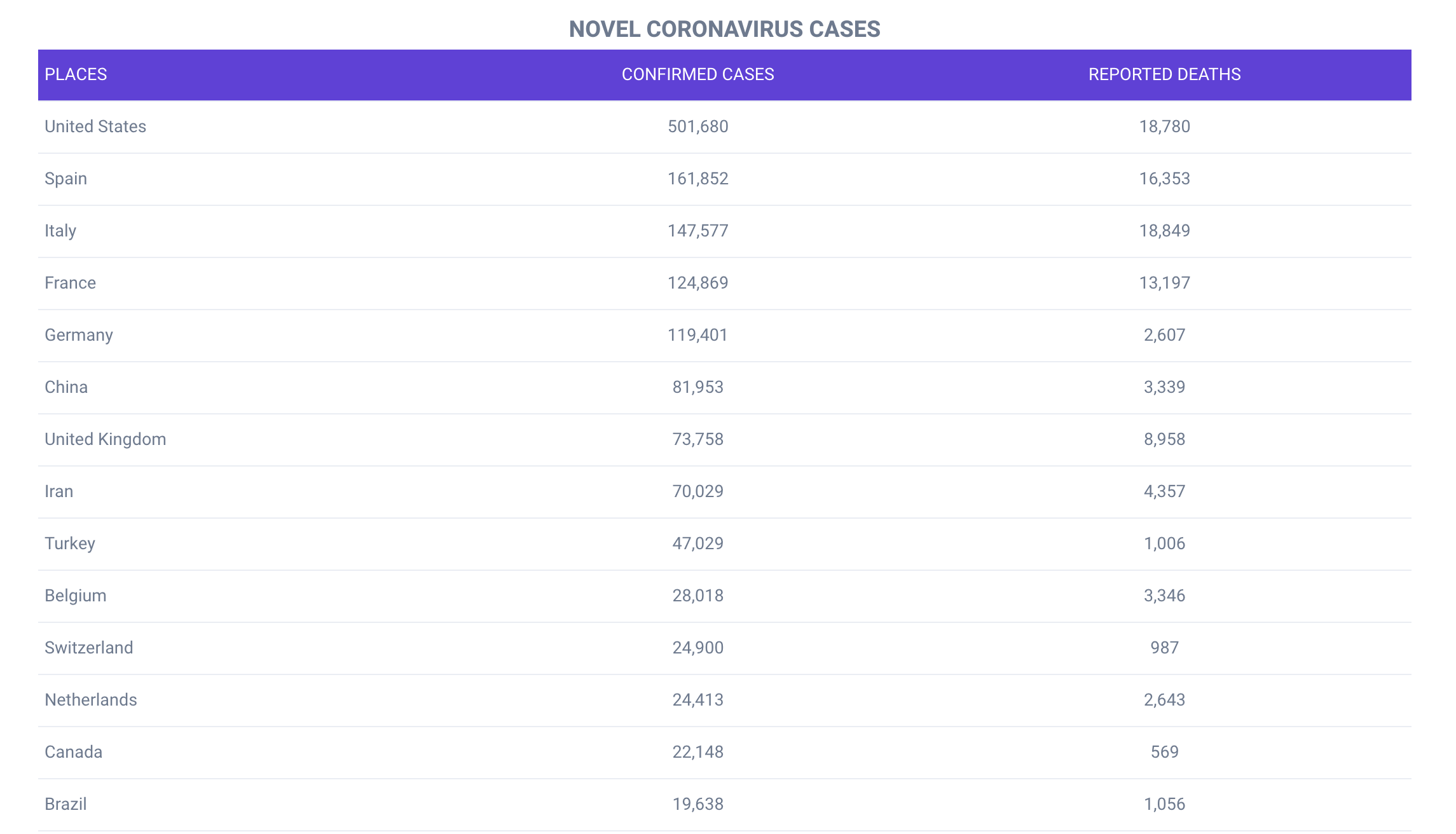Viewport: 1456px width, 834px height.
Task: Click Netherlands confirmed cases 24,413
Action: (697, 700)
